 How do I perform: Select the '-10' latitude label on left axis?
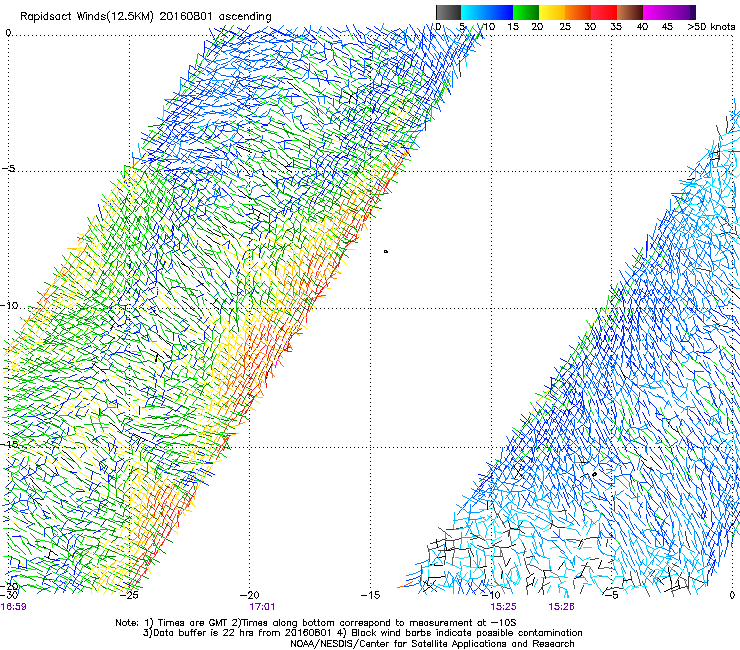click(9, 306)
